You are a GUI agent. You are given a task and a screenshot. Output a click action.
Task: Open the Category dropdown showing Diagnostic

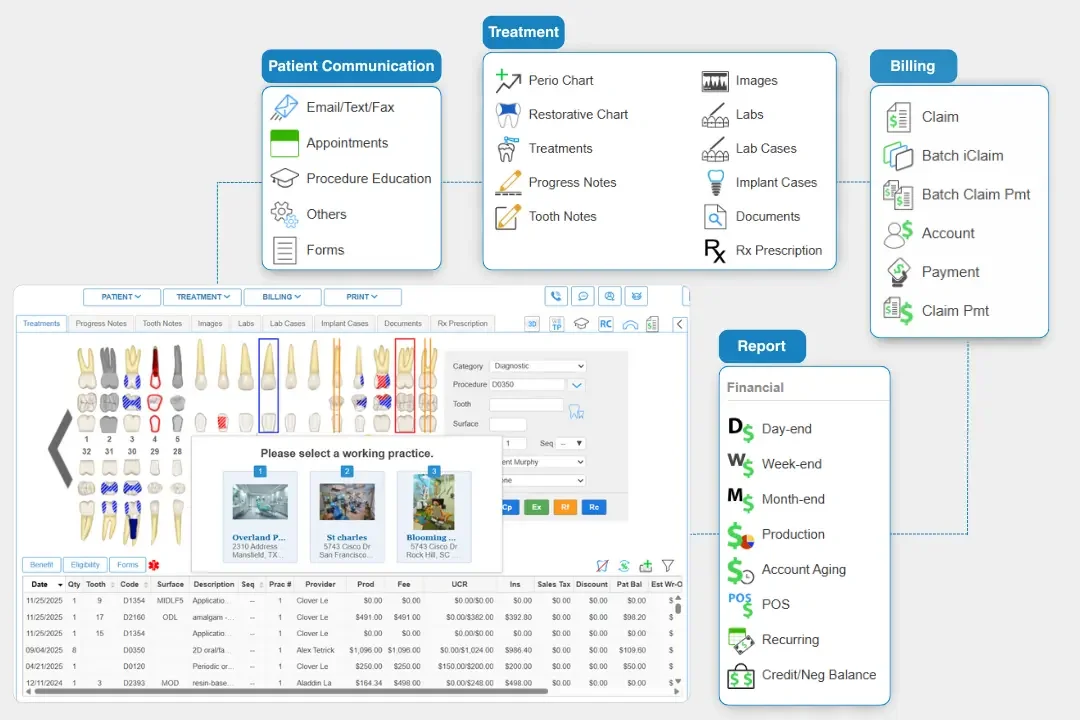538,366
